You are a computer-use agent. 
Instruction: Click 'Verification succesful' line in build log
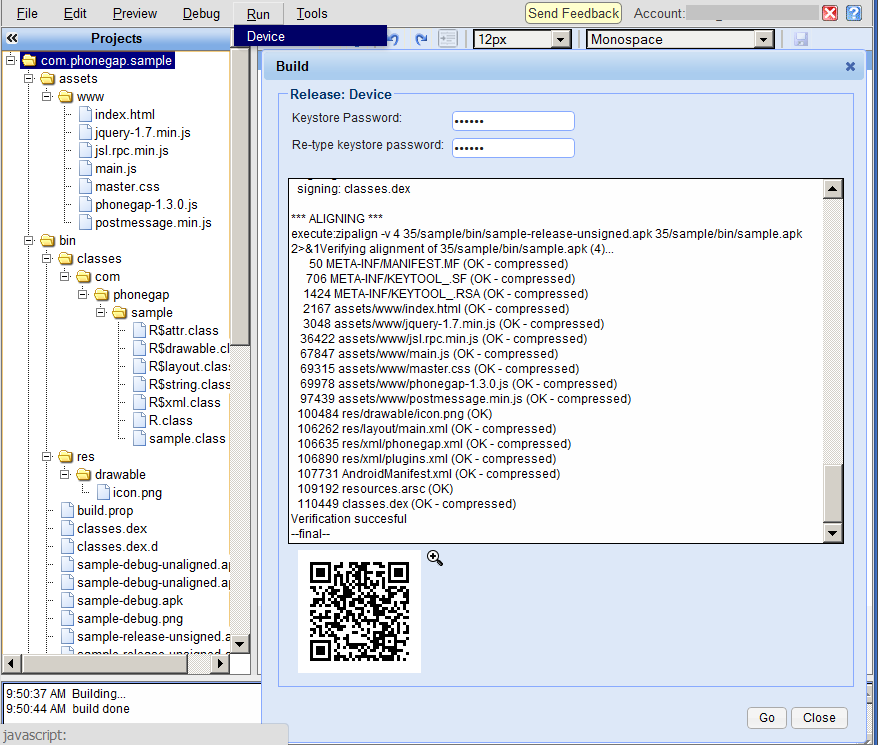[349, 519]
